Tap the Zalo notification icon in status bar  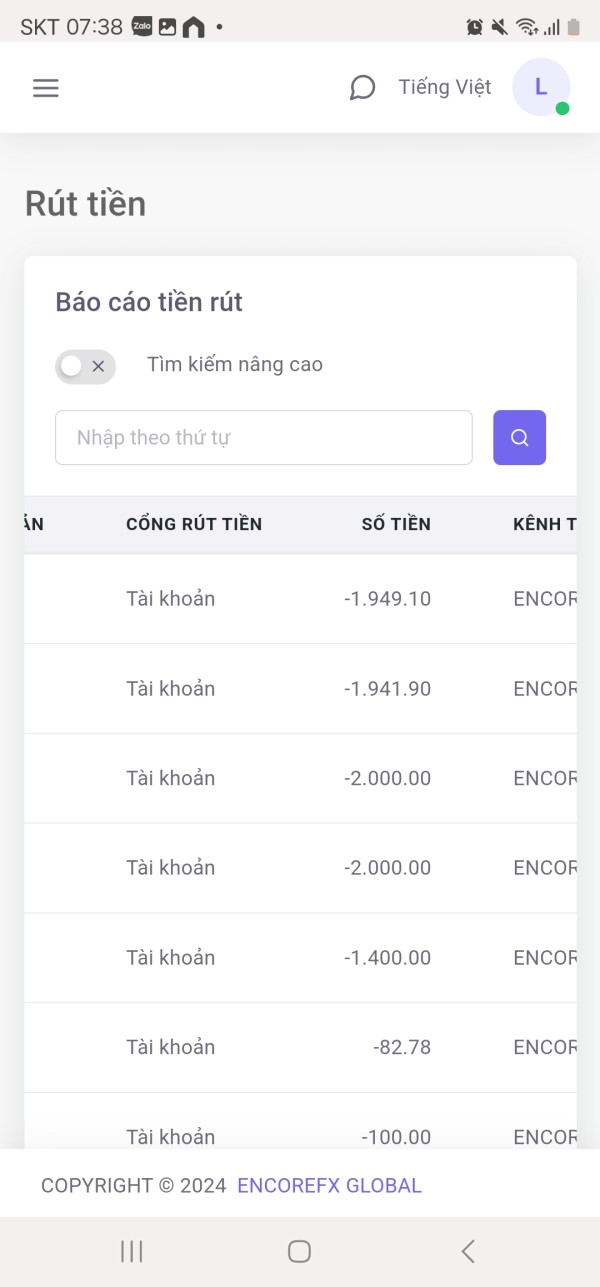(142, 27)
